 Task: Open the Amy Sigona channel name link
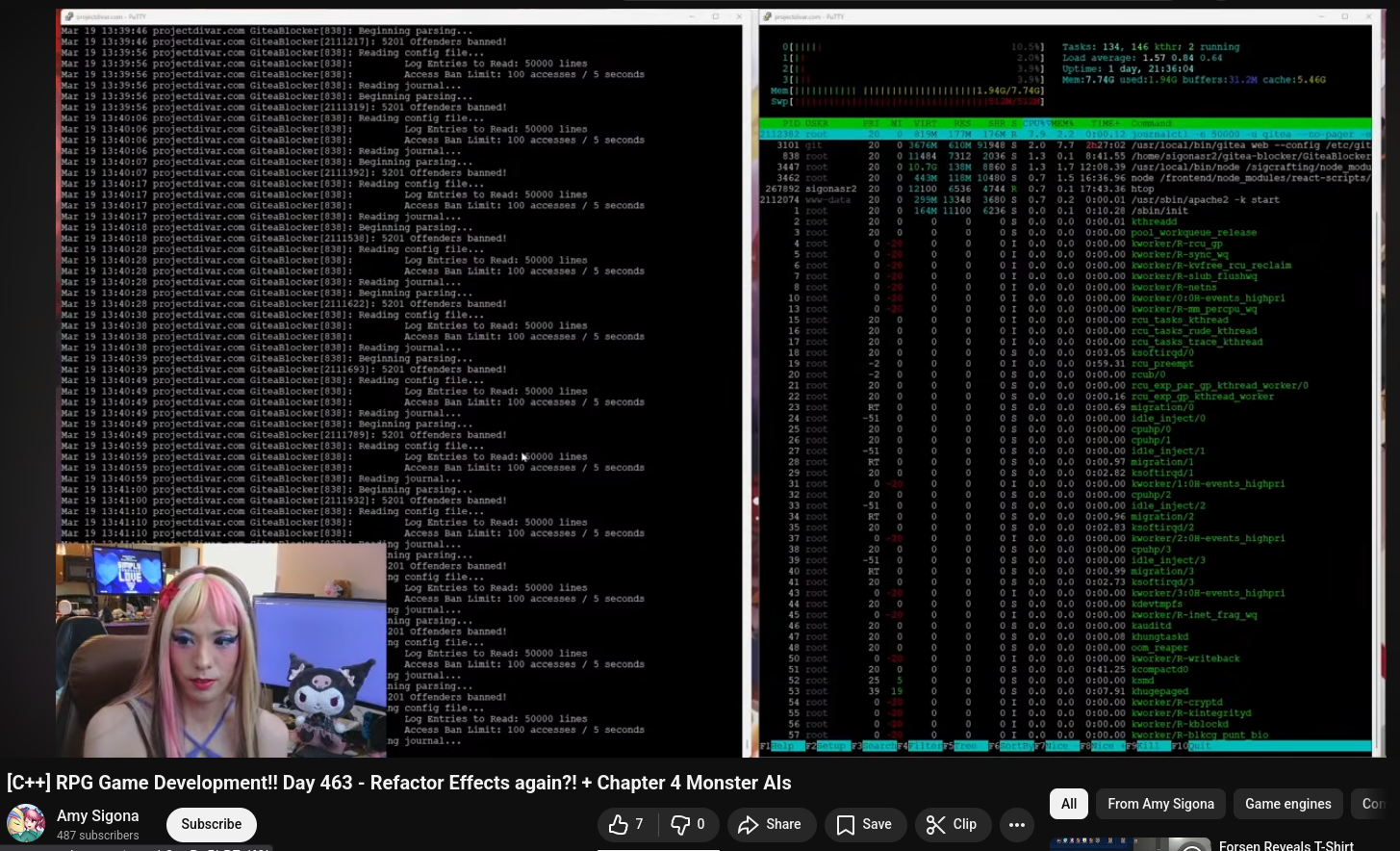[97, 815]
